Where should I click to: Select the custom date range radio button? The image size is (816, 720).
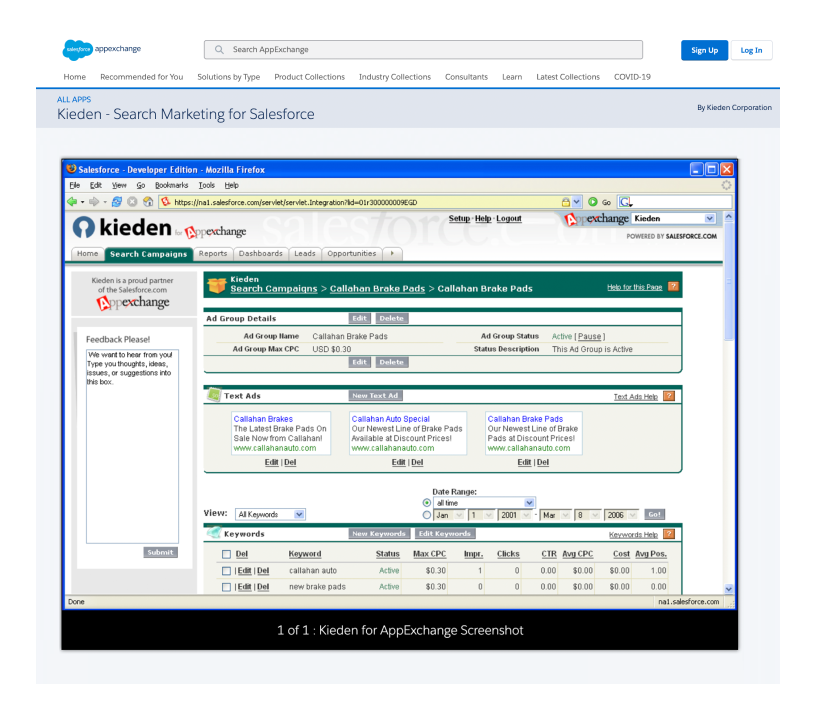tap(427, 515)
